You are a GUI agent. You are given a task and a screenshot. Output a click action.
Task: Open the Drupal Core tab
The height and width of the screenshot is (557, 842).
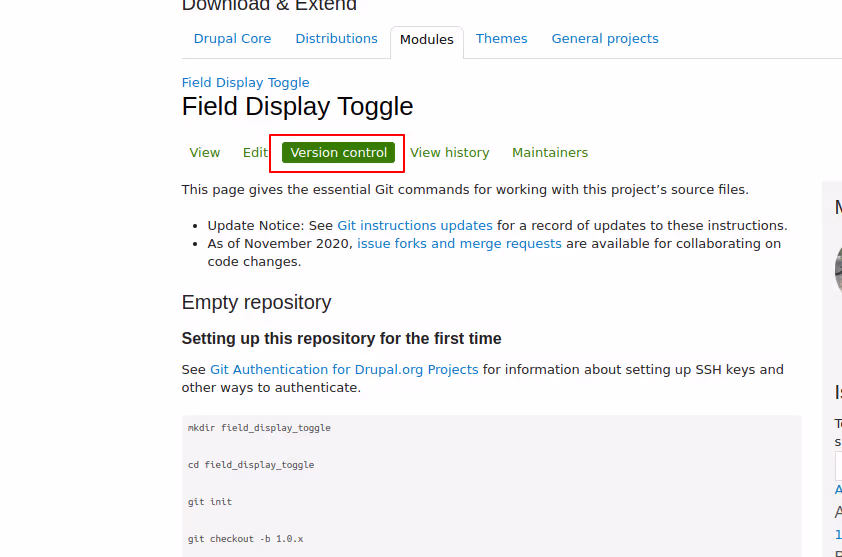coord(232,39)
